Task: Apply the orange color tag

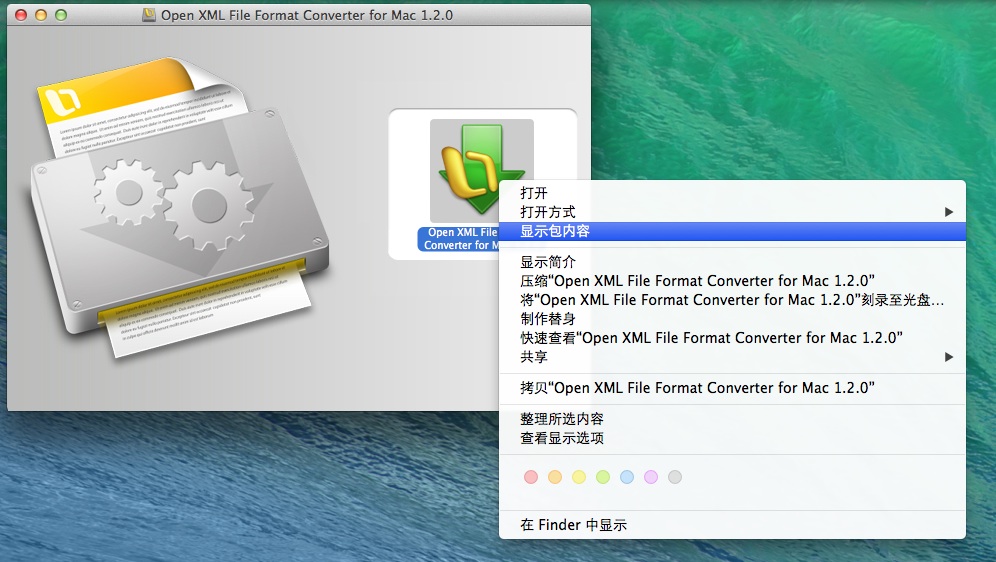Action: click(555, 477)
